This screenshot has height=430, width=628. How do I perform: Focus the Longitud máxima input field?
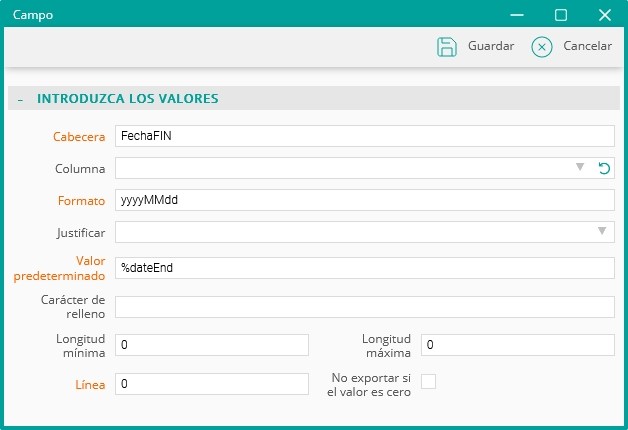517,345
